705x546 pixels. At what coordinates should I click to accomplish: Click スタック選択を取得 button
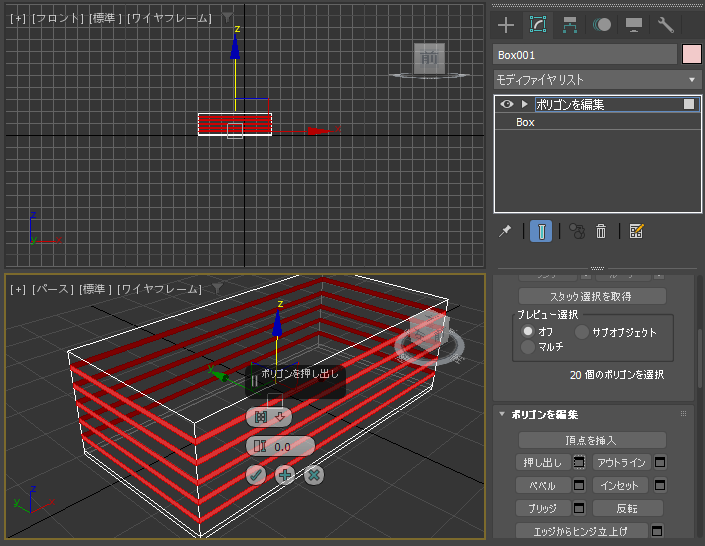tap(592, 296)
